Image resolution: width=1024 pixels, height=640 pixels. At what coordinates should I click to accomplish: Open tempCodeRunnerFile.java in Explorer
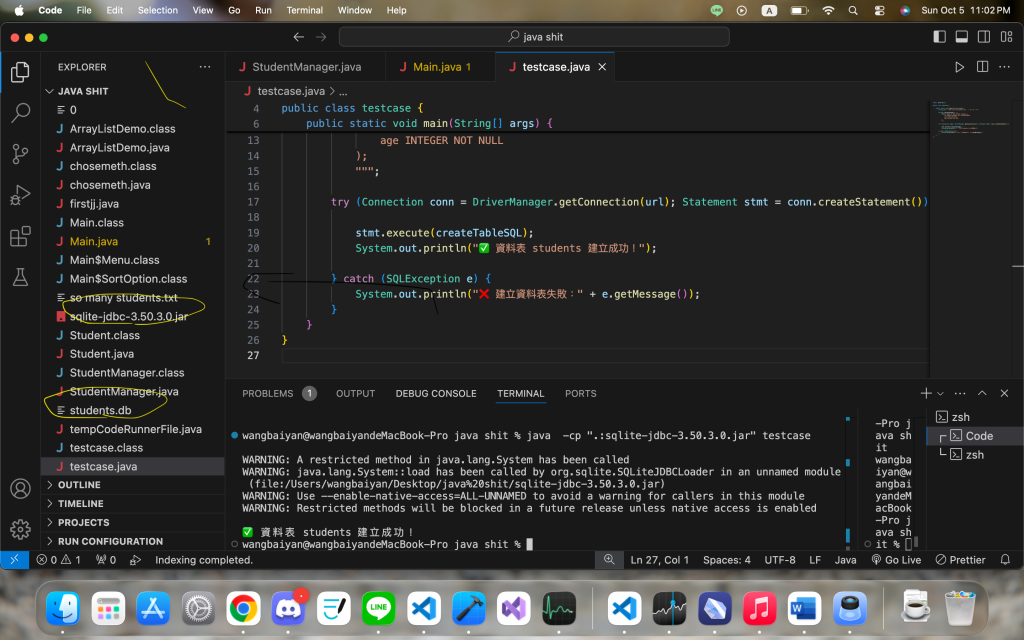click(x=135, y=429)
